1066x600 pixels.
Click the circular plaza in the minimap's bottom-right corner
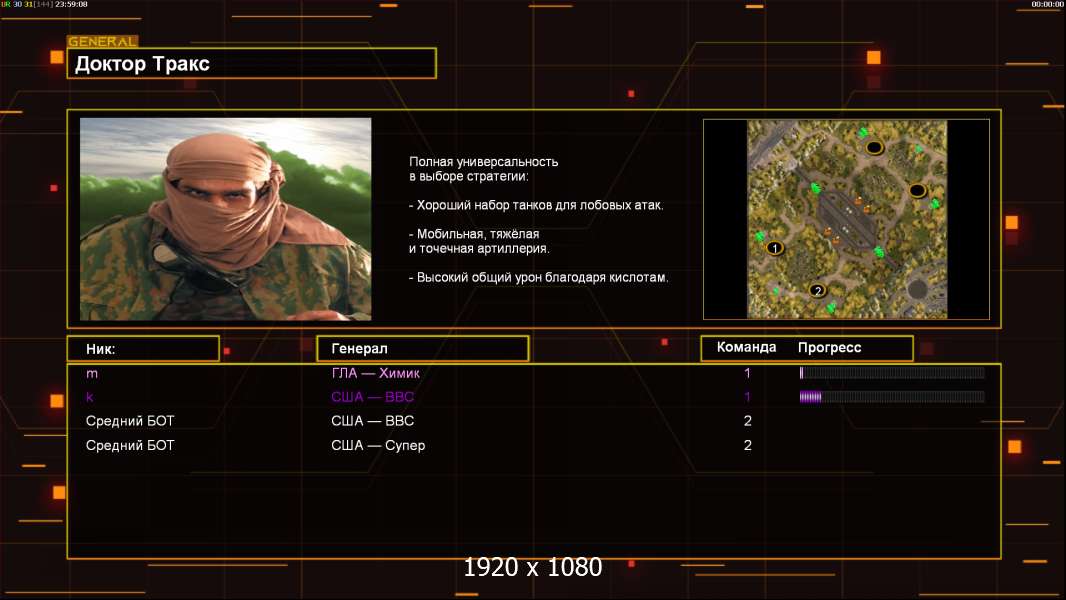[916, 290]
